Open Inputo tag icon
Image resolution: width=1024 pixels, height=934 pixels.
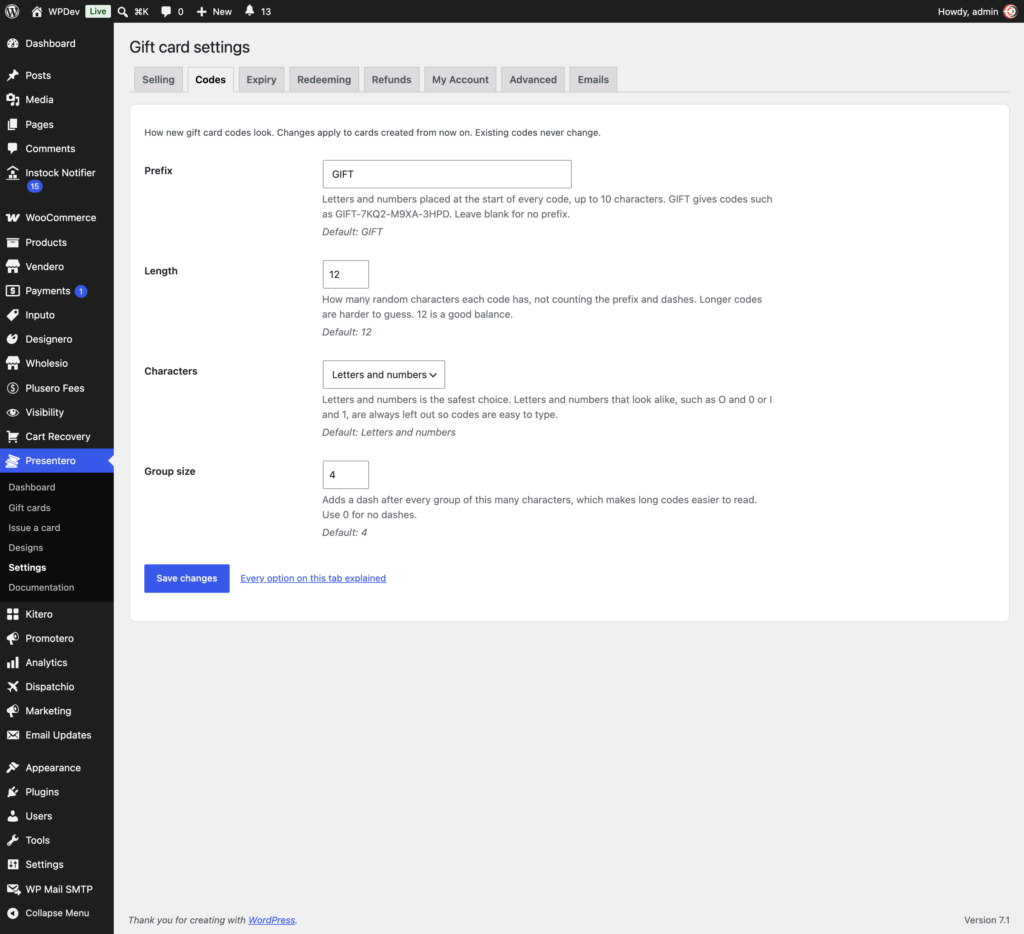pos(12,315)
